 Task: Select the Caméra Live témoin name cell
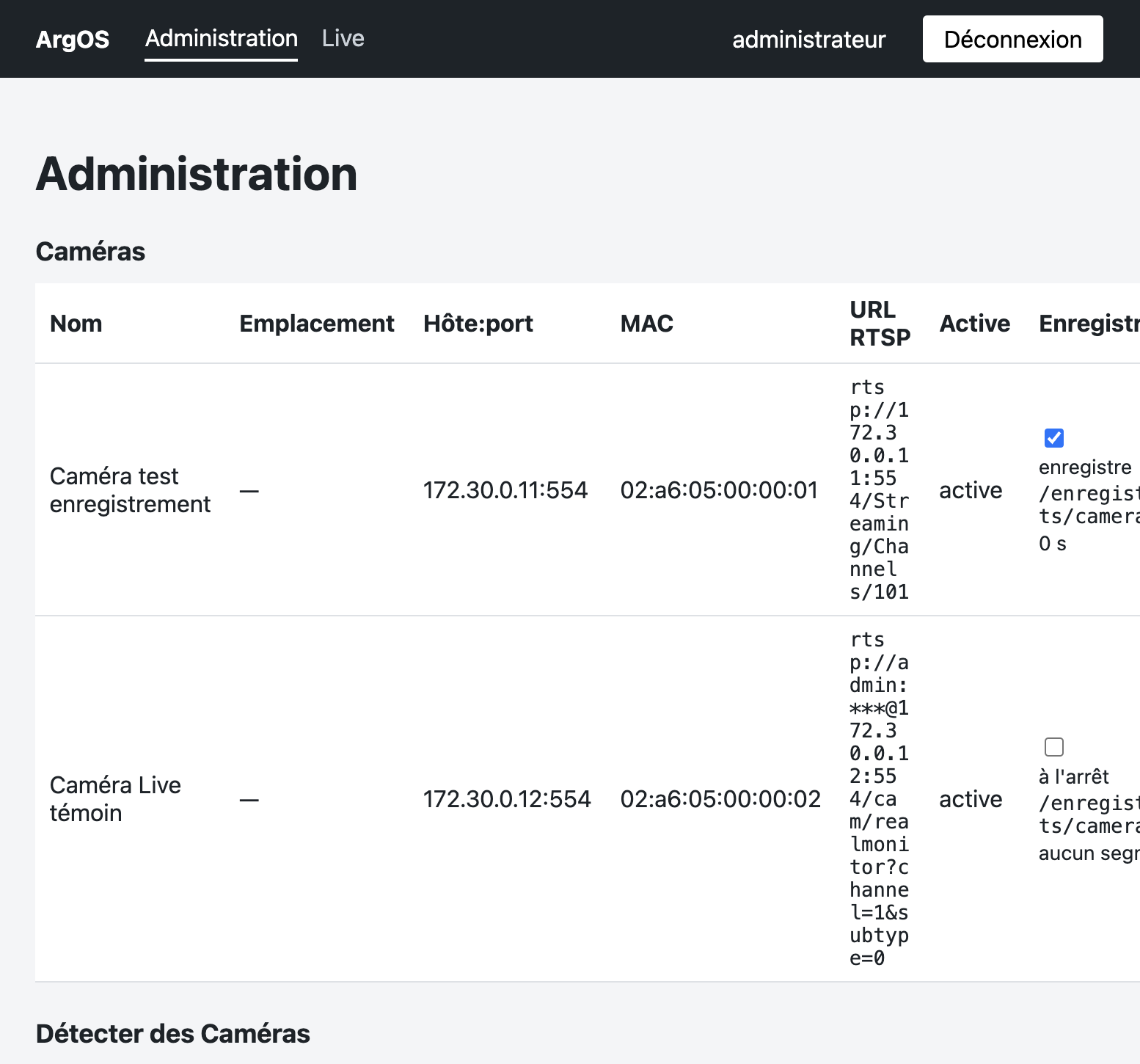tap(115, 799)
